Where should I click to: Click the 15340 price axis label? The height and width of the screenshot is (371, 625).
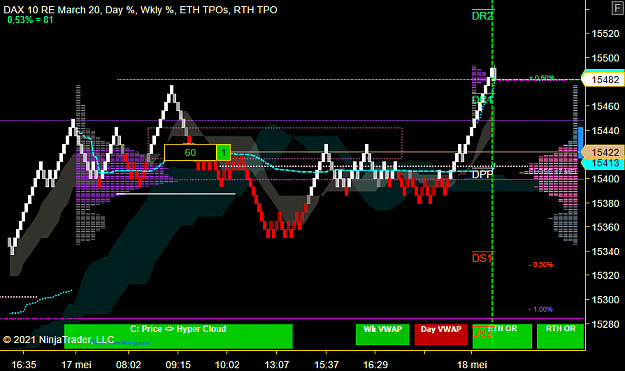tap(605, 251)
